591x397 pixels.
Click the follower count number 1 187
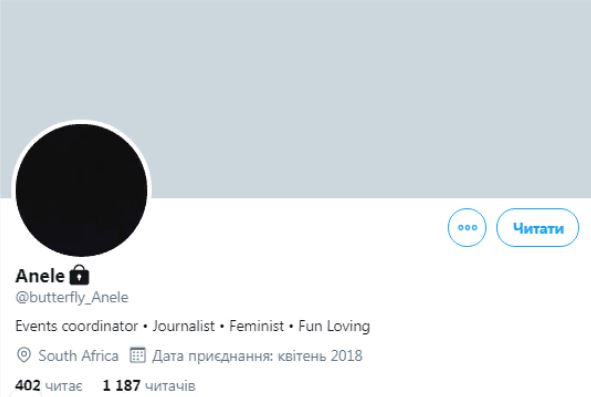(x=121, y=386)
